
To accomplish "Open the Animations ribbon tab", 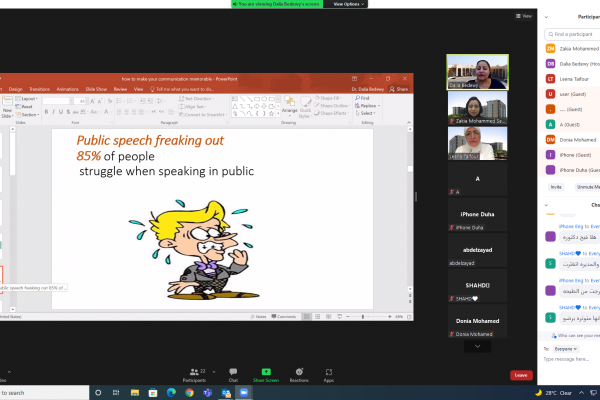I will tap(68, 89).
